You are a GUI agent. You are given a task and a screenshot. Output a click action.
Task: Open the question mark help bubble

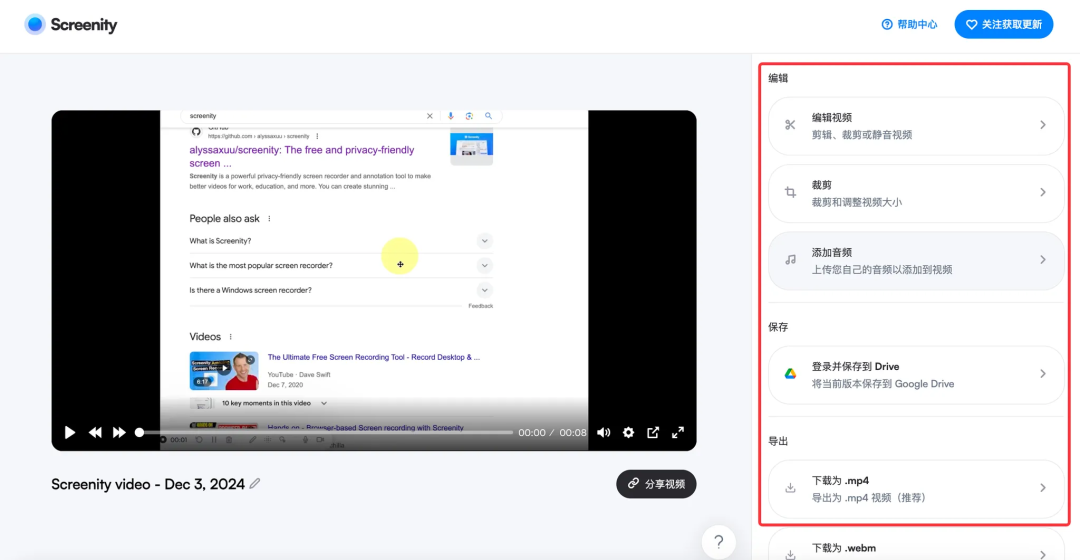click(x=718, y=542)
